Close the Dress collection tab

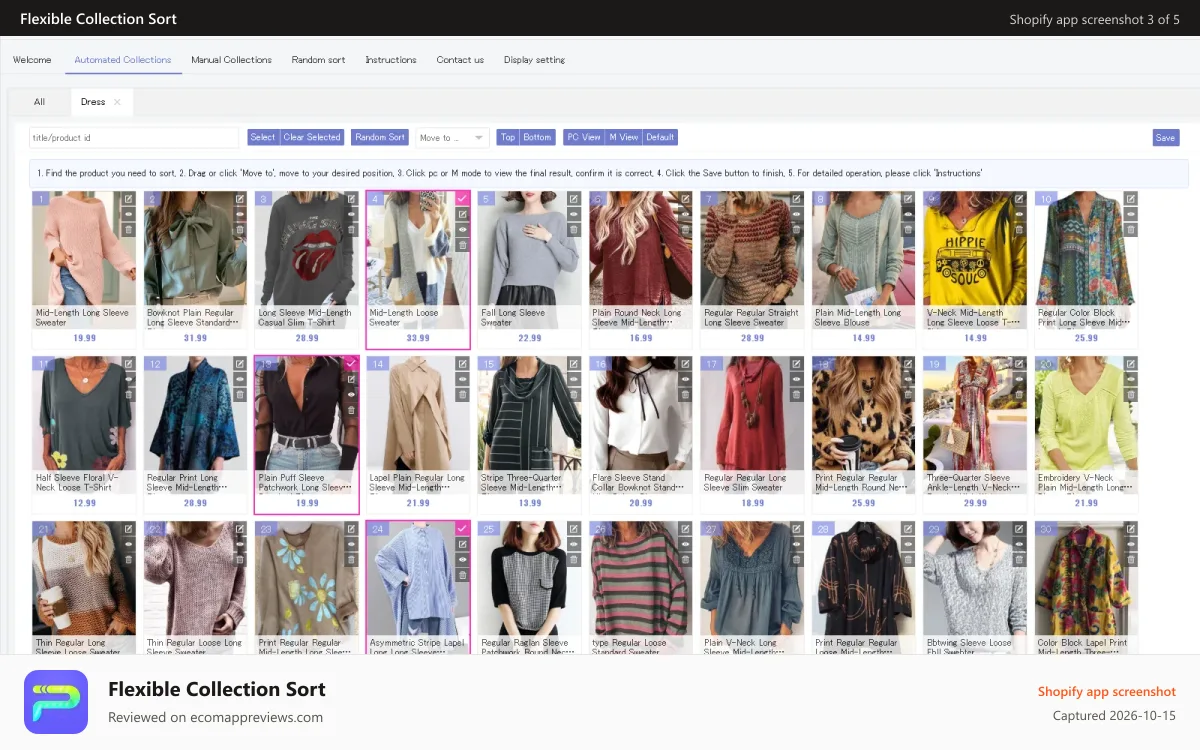pyautogui.click(x=117, y=102)
